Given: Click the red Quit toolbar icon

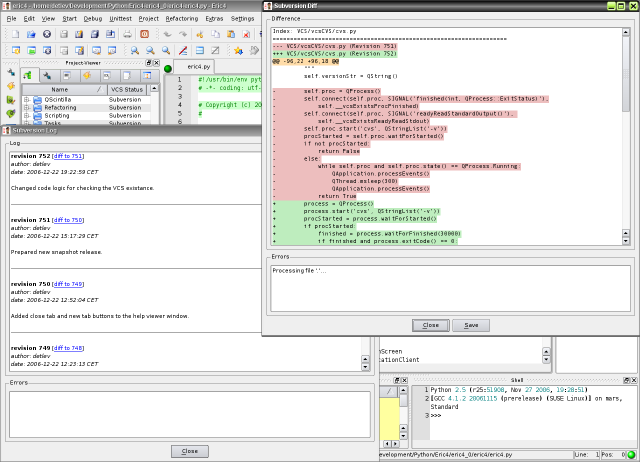Looking at the screenshot, I should click(x=144, y=34).
